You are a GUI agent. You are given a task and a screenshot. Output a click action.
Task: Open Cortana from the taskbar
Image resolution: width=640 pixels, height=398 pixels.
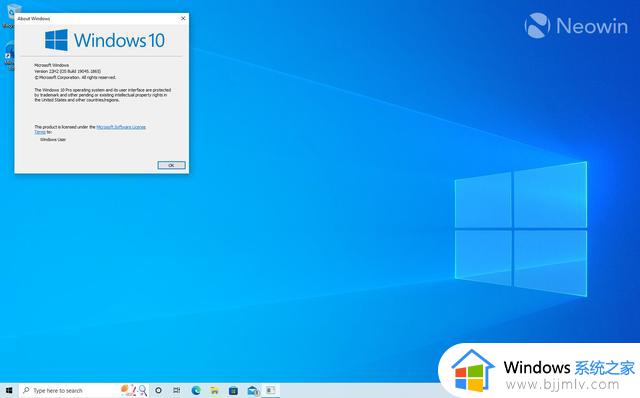pyautogui.click(x=158, y=391)
